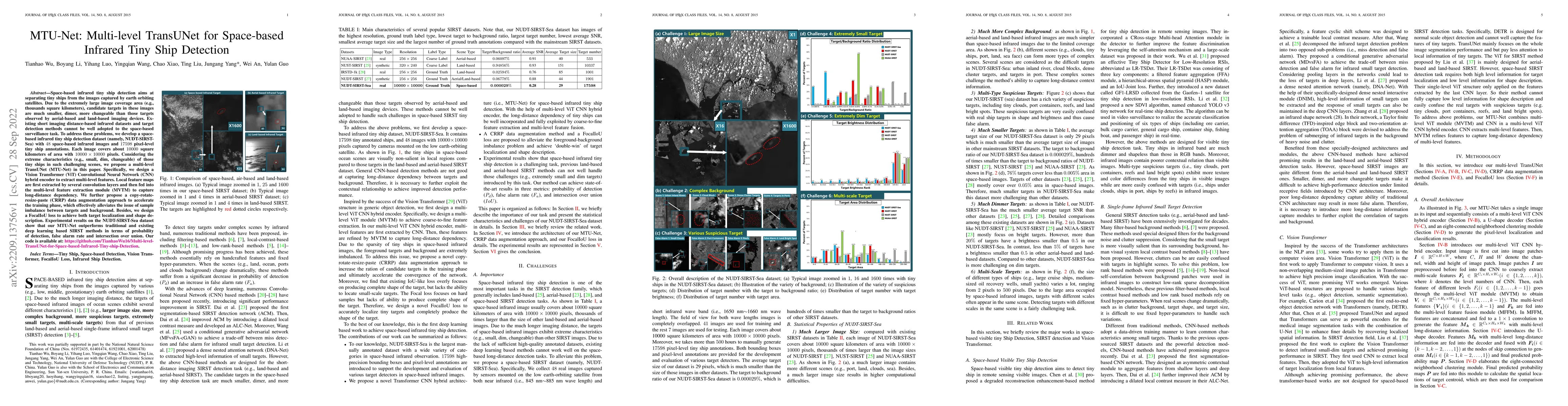Click the Average SNR column header

click(x=532, y=52)
